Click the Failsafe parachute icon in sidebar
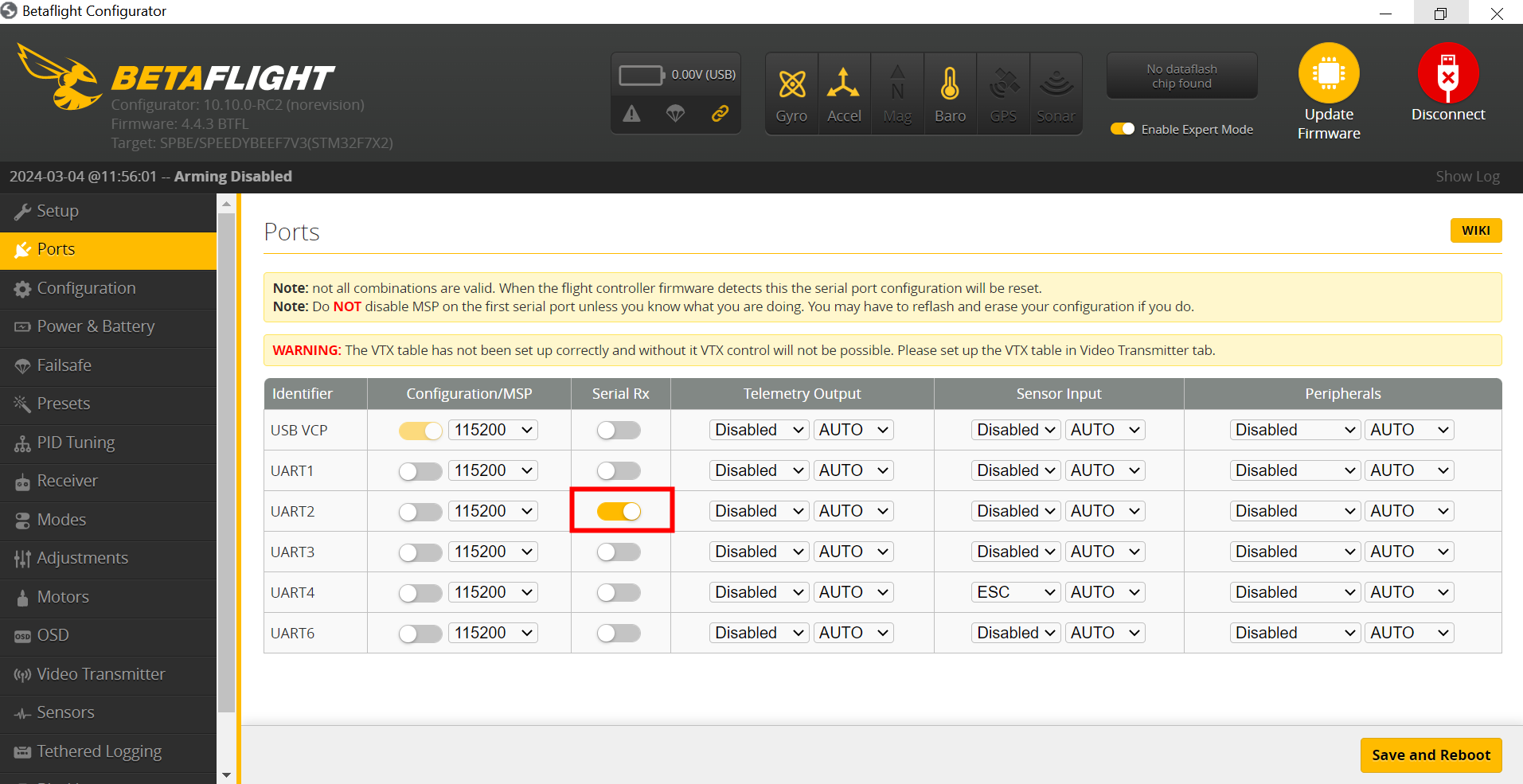Viewport: 1523px width, 784px height. pos(22,366)
